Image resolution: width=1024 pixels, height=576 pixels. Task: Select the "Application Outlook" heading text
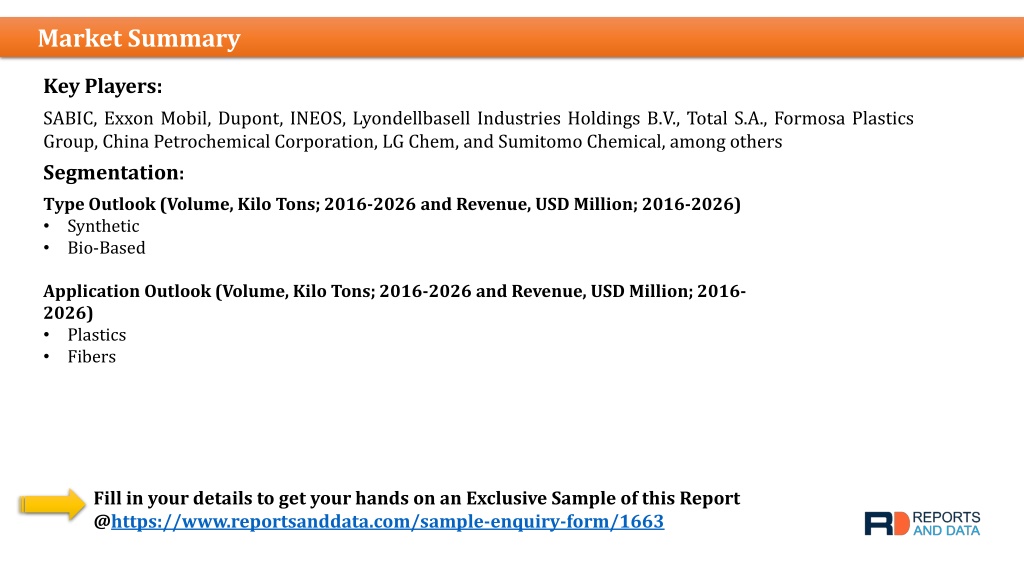point(394,302)
